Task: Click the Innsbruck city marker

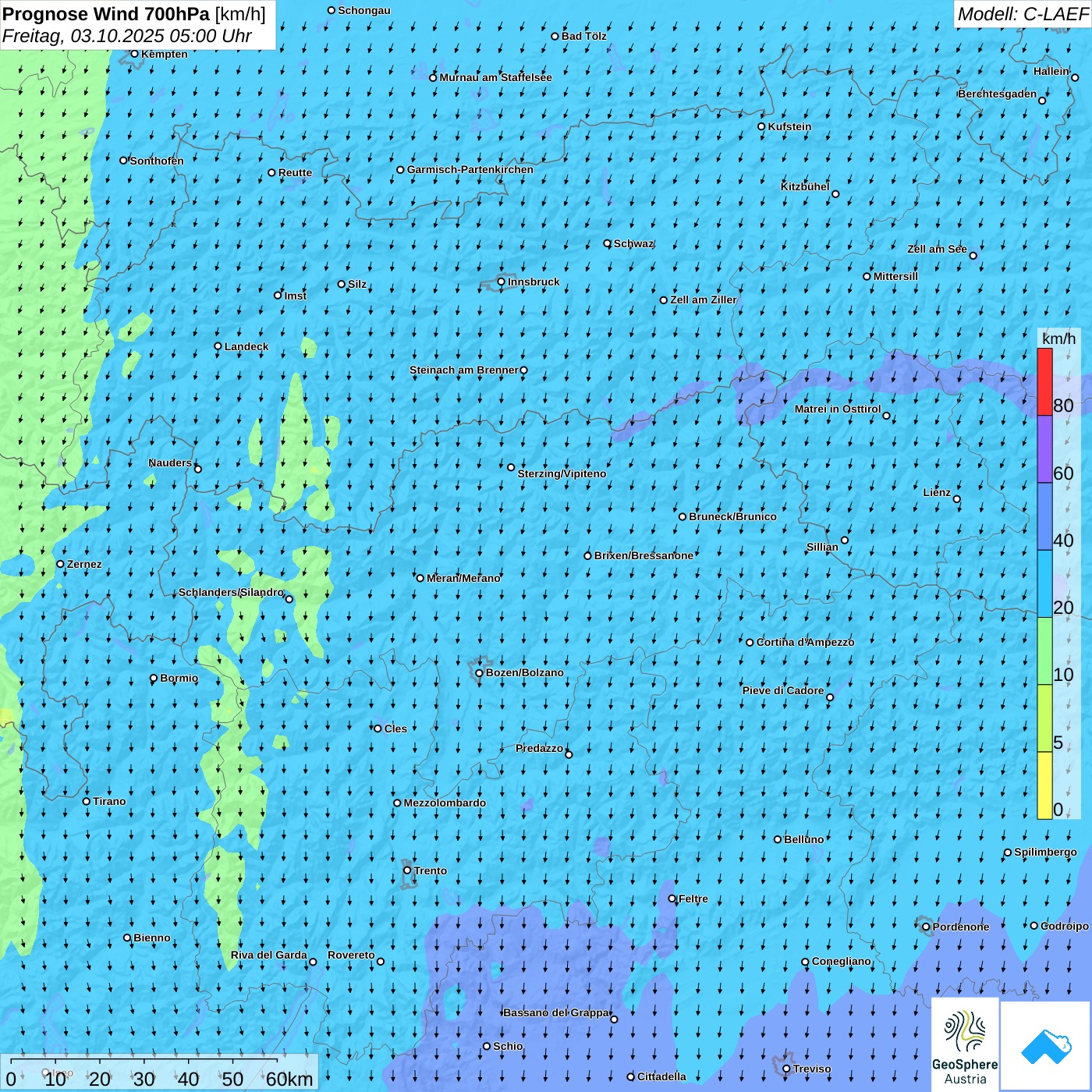Action: 502,282
